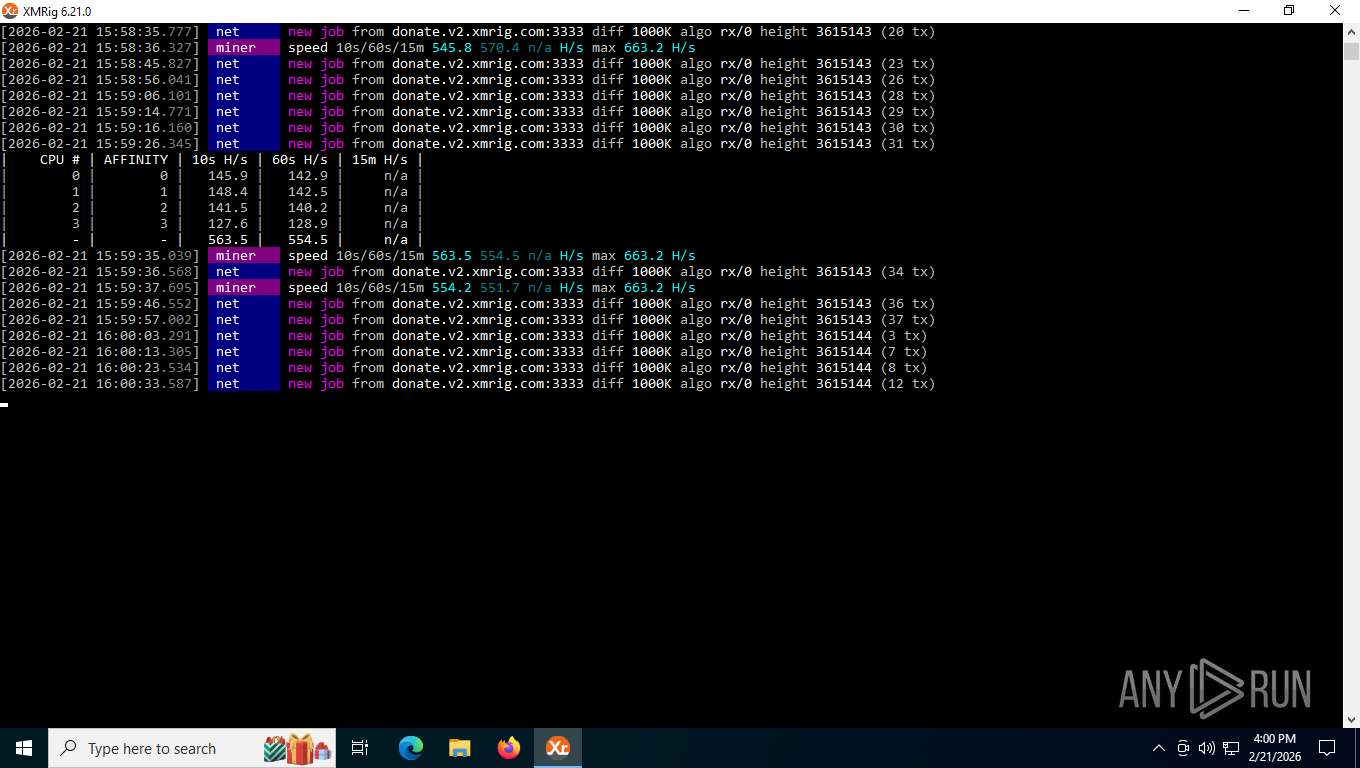Click the console scrollbar down arrow
Viewport: 1360px width, 768px height.
point(1351,719)
